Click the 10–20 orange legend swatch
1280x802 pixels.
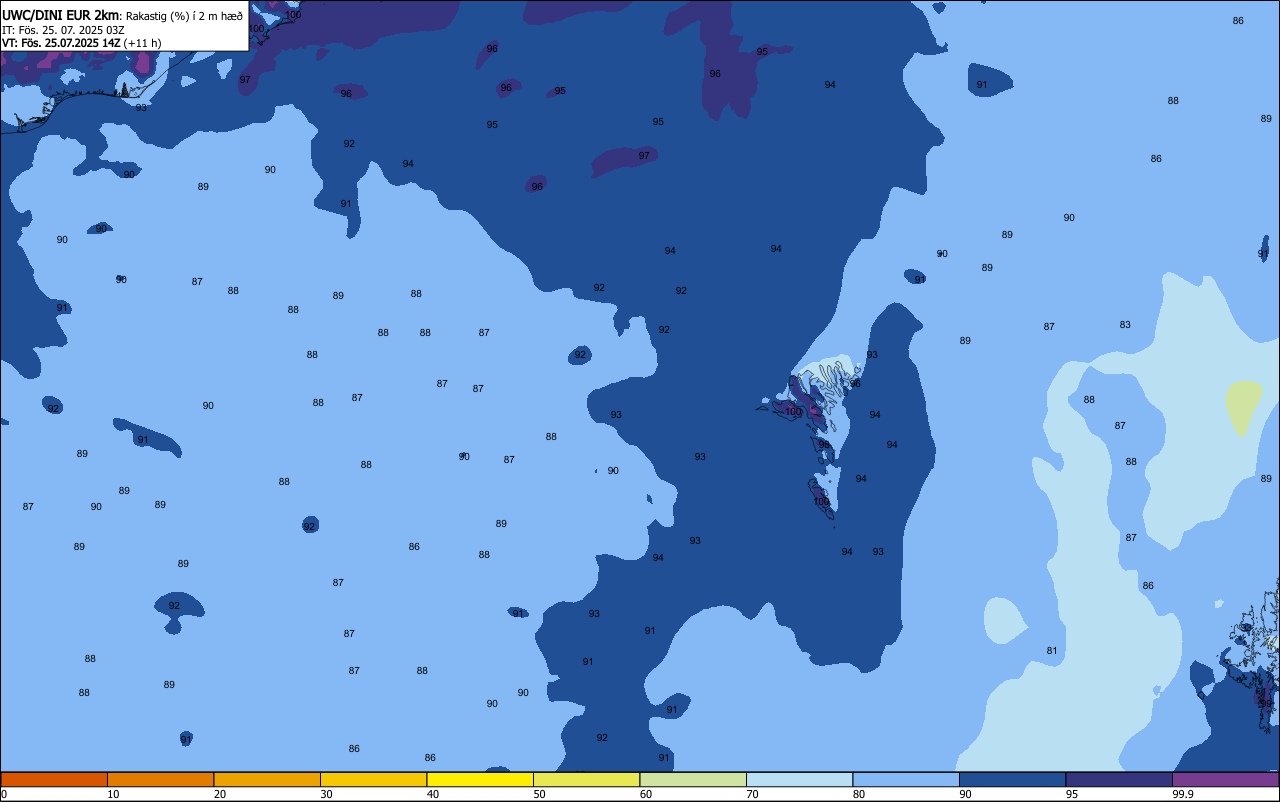[160, 779]
